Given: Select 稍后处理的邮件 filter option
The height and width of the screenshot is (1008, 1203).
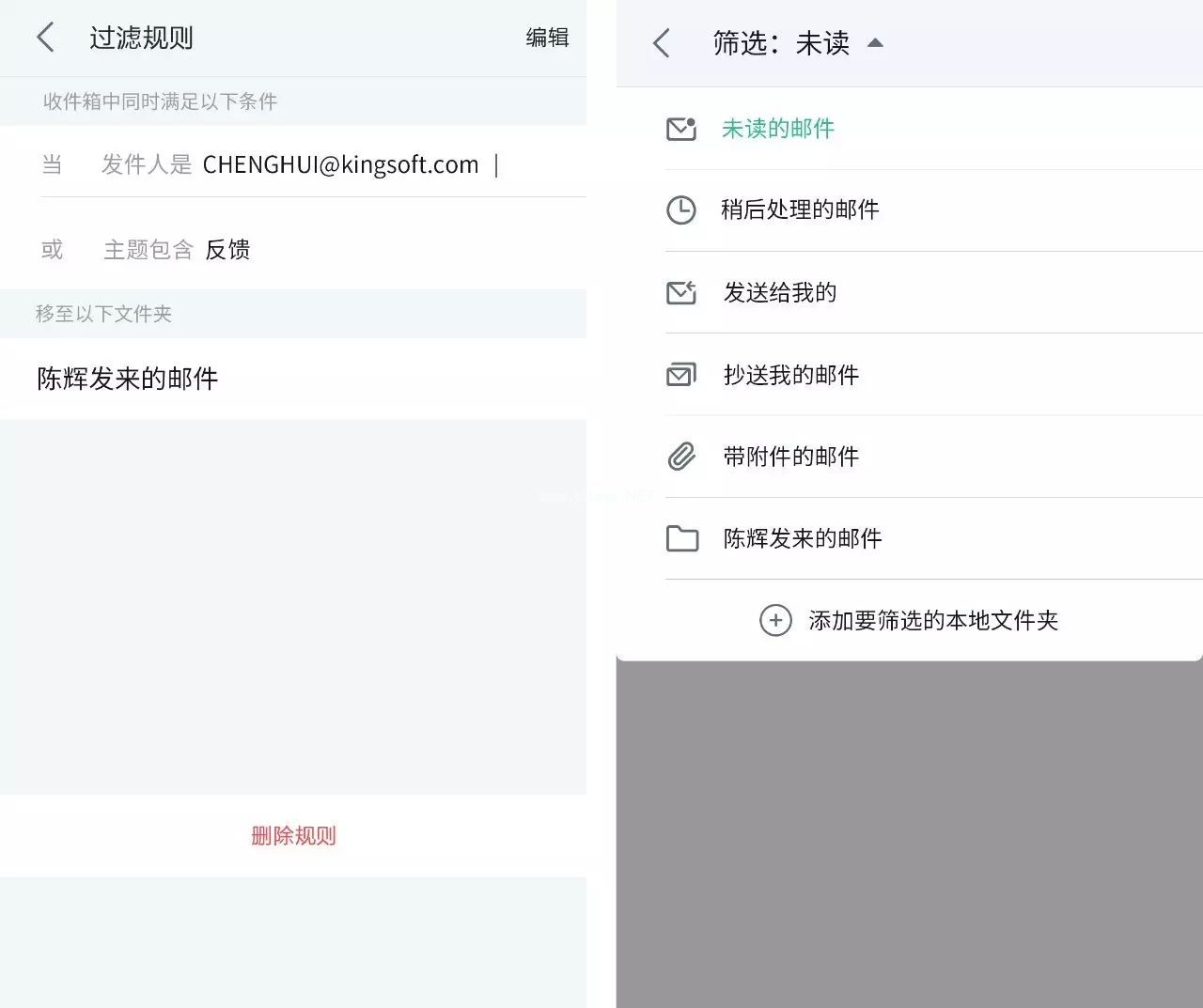Looking at the screenshot, I should (x=800, y=209).
